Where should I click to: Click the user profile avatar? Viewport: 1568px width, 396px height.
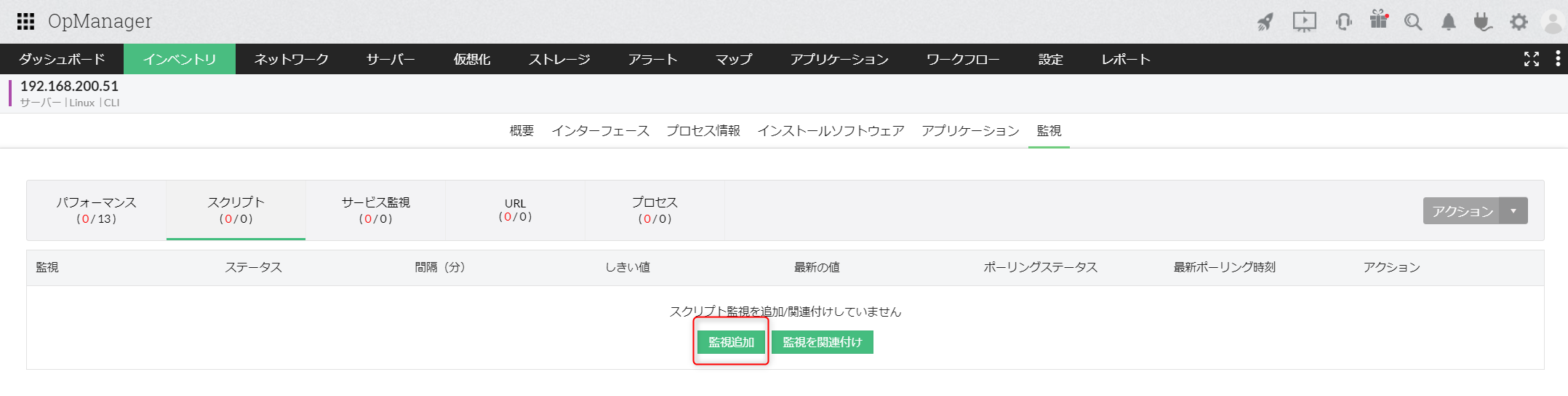point(1553,22)
